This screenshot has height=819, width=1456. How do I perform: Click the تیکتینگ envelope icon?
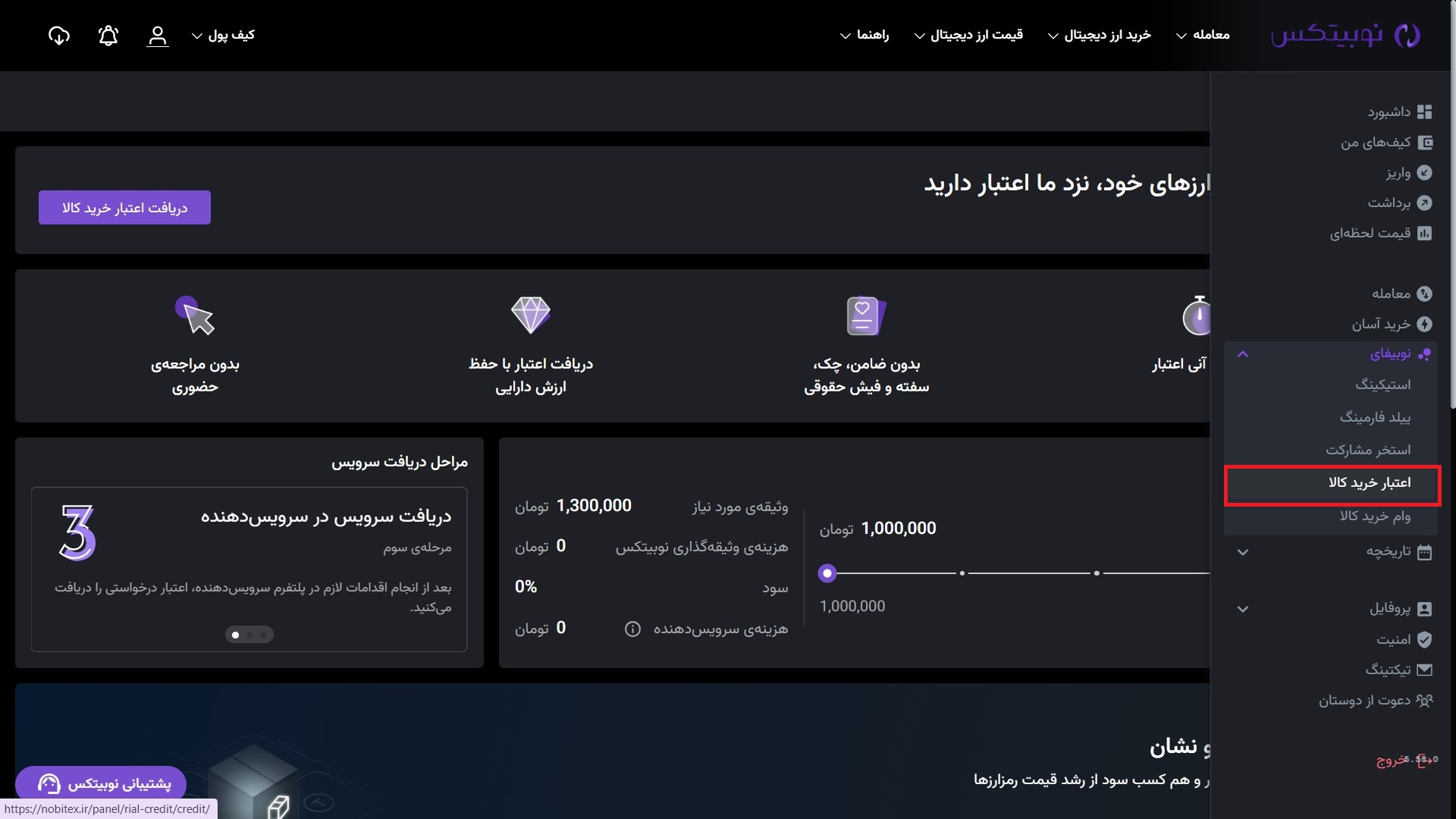click(1424, 670)
